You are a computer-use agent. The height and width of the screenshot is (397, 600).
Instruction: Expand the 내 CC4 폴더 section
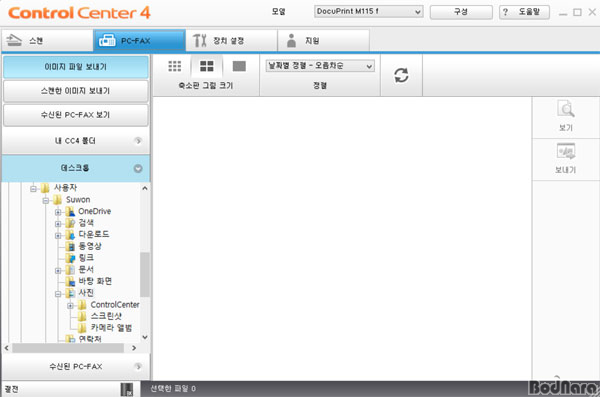(x=76, y=141)
